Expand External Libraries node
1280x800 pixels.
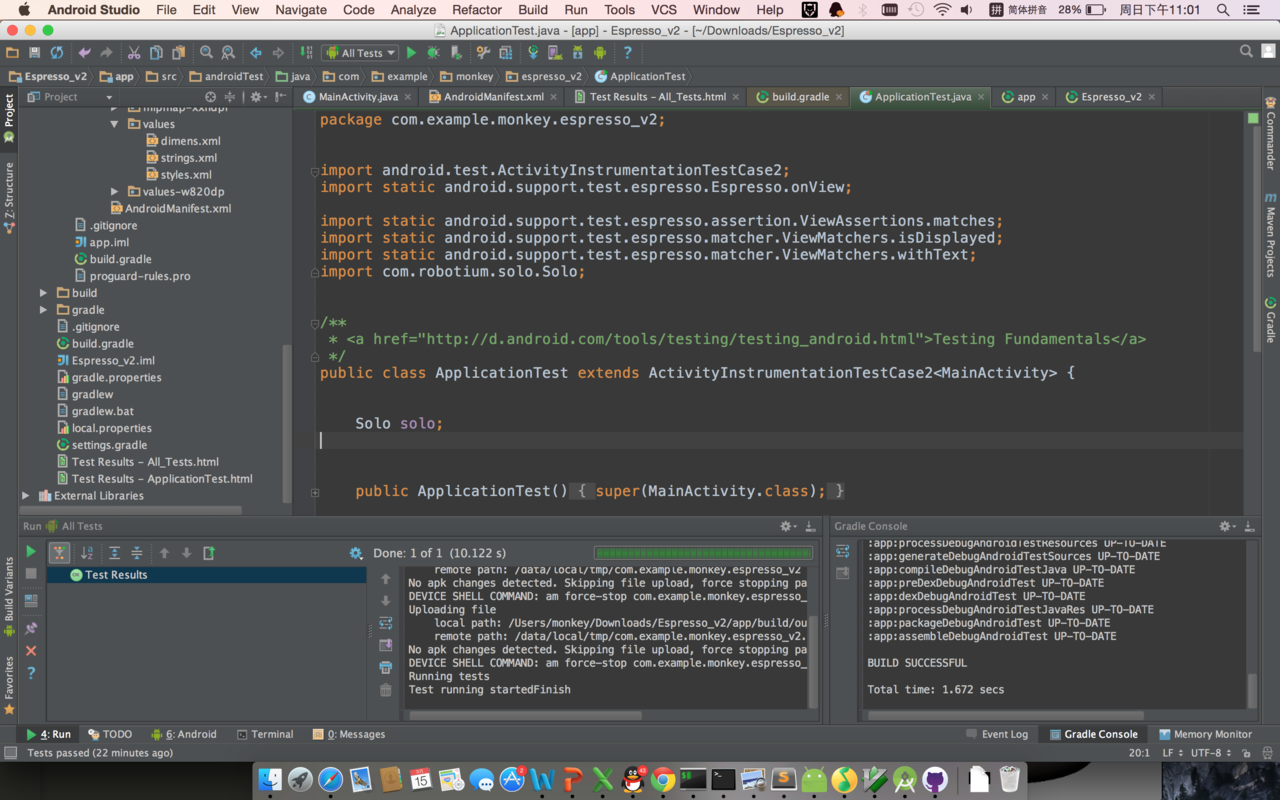tap(26, 495)
